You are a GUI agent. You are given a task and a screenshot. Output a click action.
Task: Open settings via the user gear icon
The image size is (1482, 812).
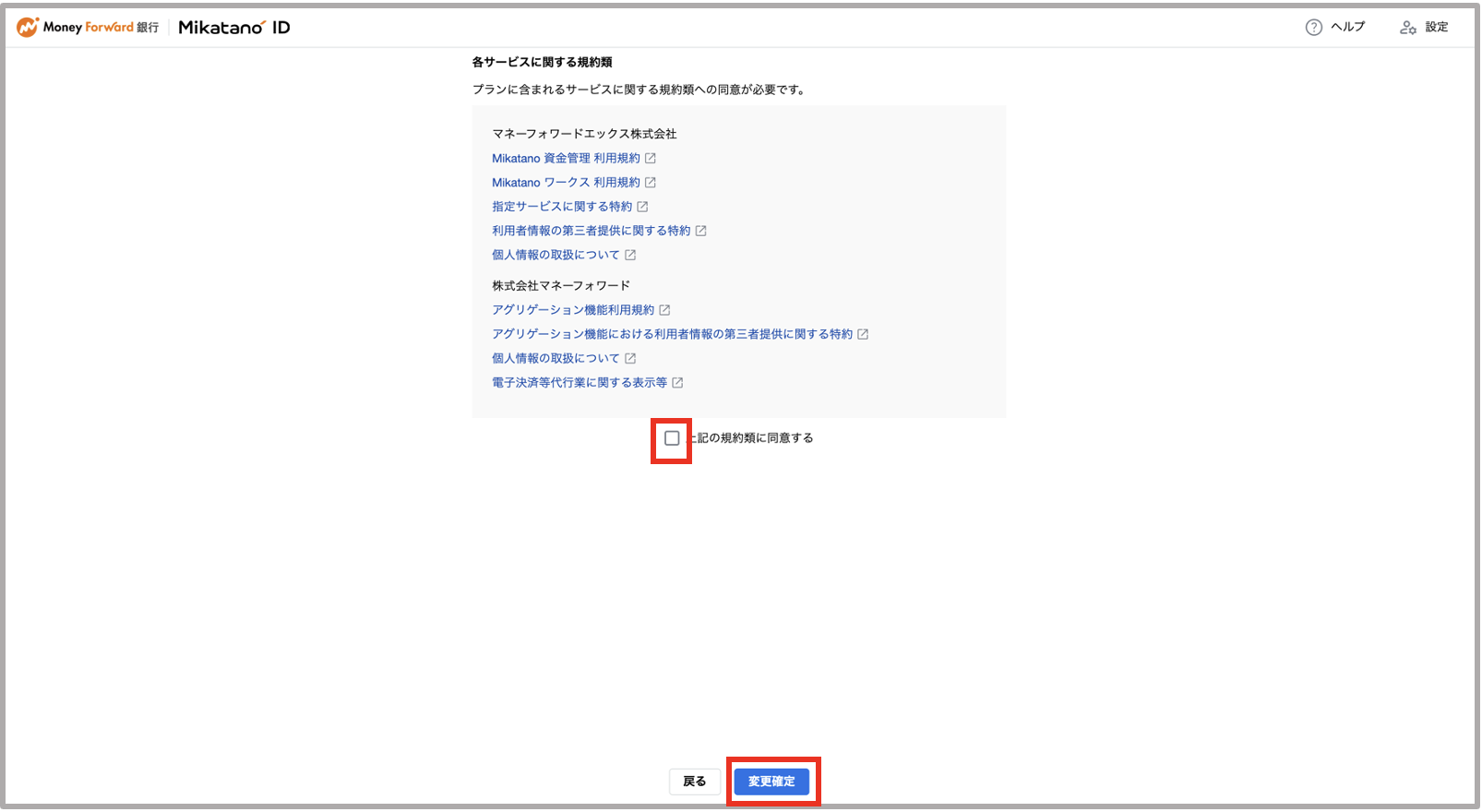[1408, 28]
